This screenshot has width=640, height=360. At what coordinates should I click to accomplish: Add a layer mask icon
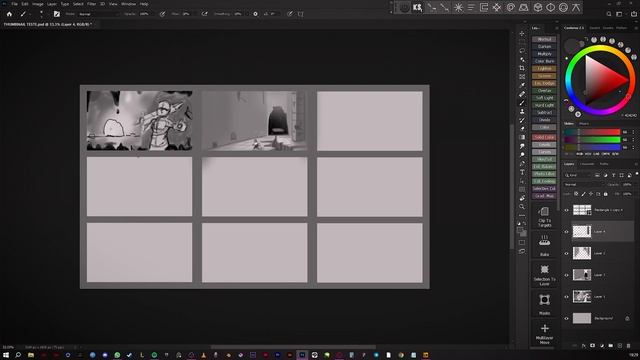[x=593, y=346]
